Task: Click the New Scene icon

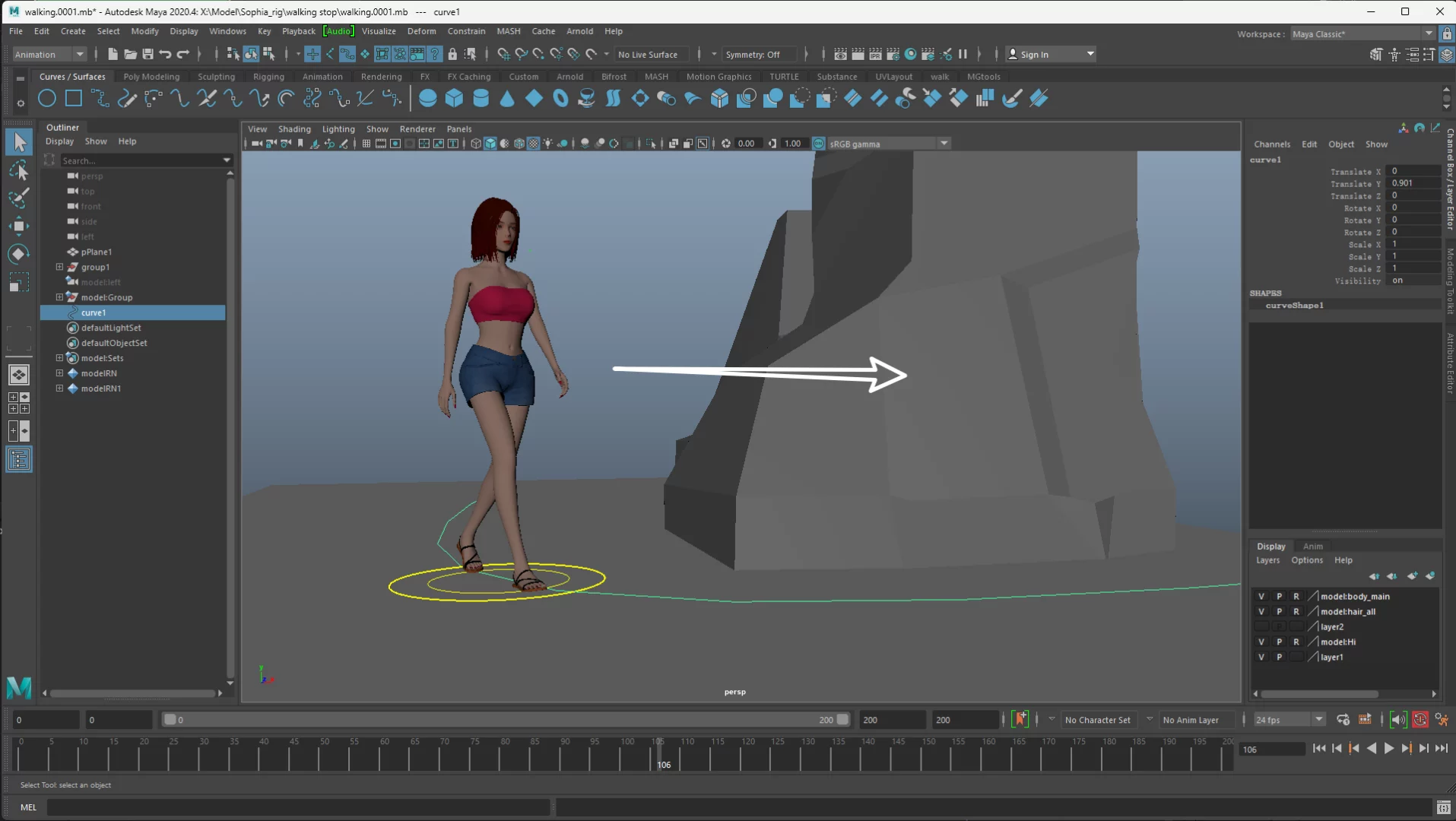Action: (x=113, y=54)
